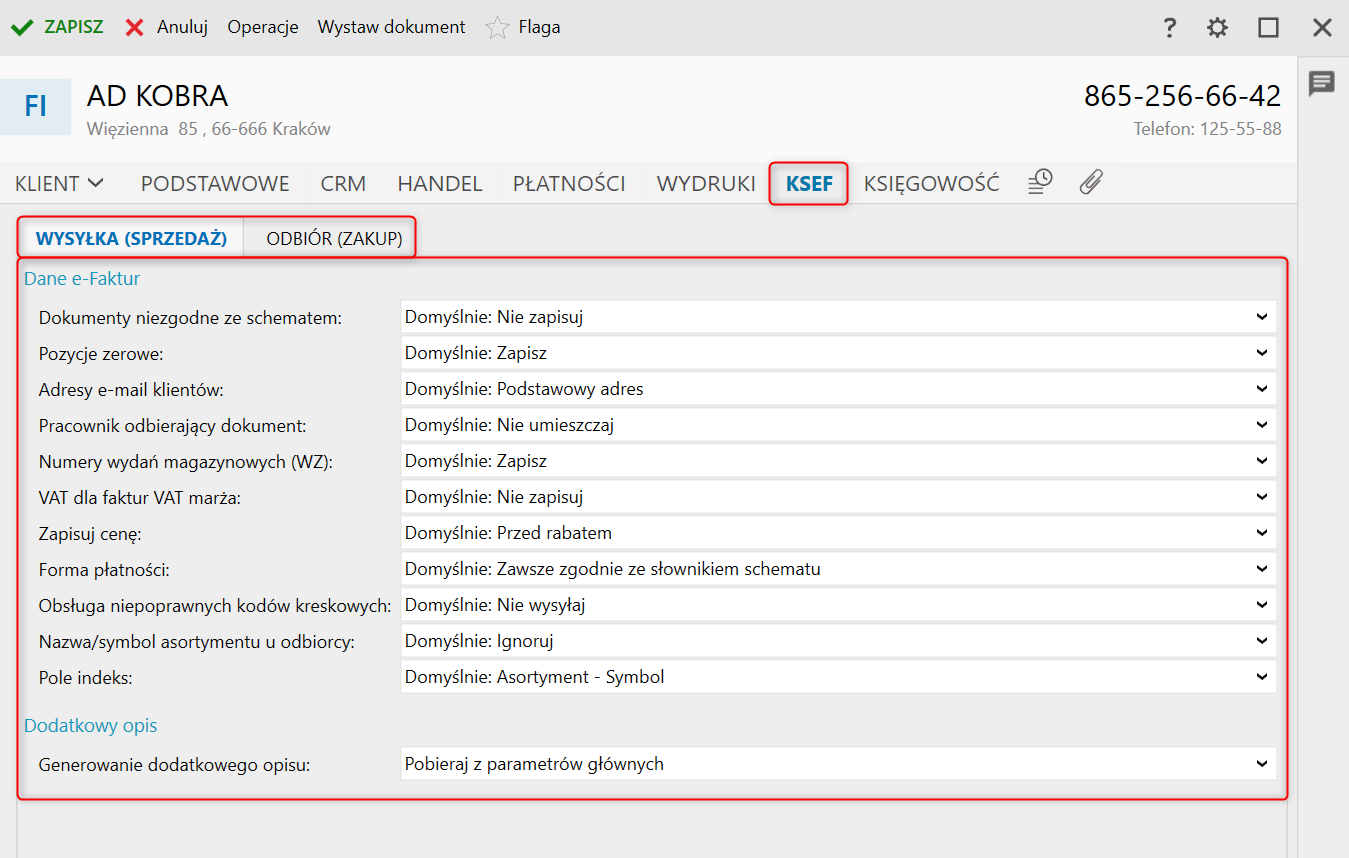
Task: Open the Operacje menu
Action: pyautogui.click(x=263, y=27)
